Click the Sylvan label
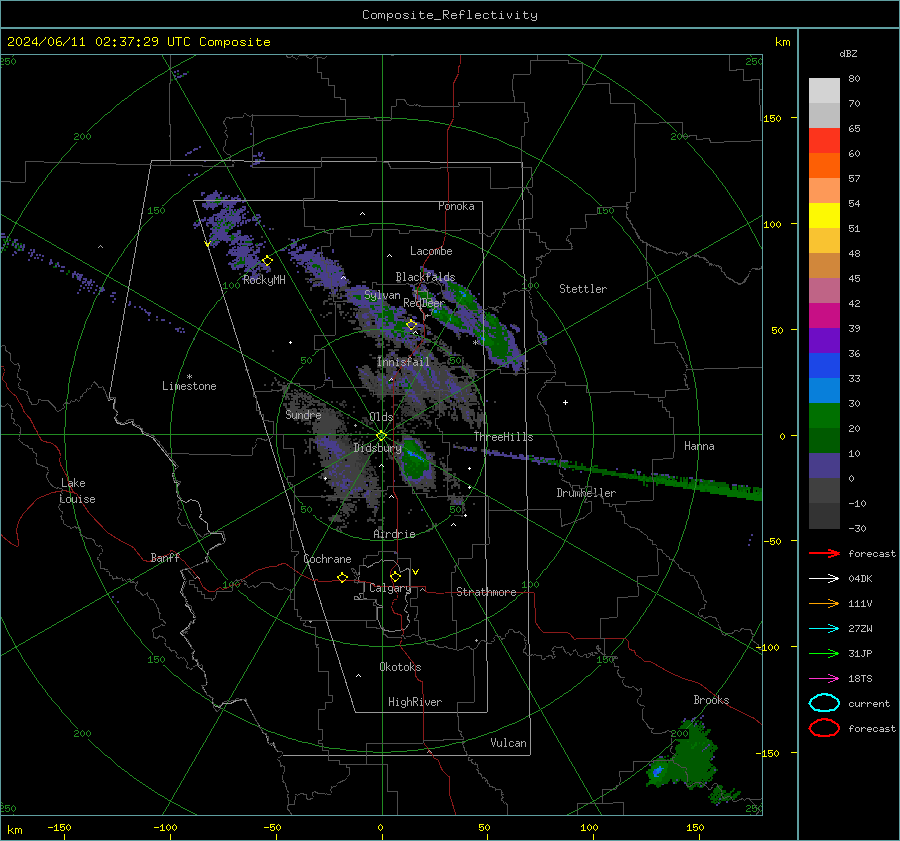The height and width of the screenshot is (841, 900). tap(382, 295)
